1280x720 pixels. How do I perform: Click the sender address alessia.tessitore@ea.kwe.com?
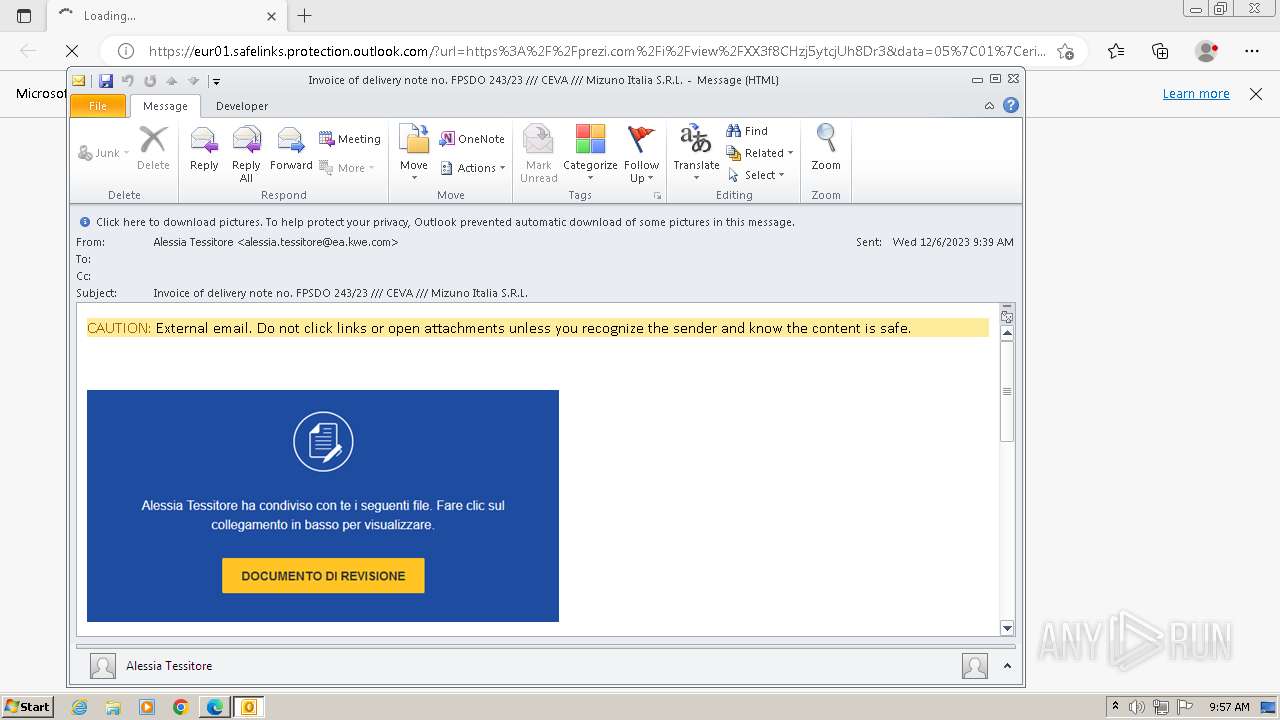click(317, 242)
